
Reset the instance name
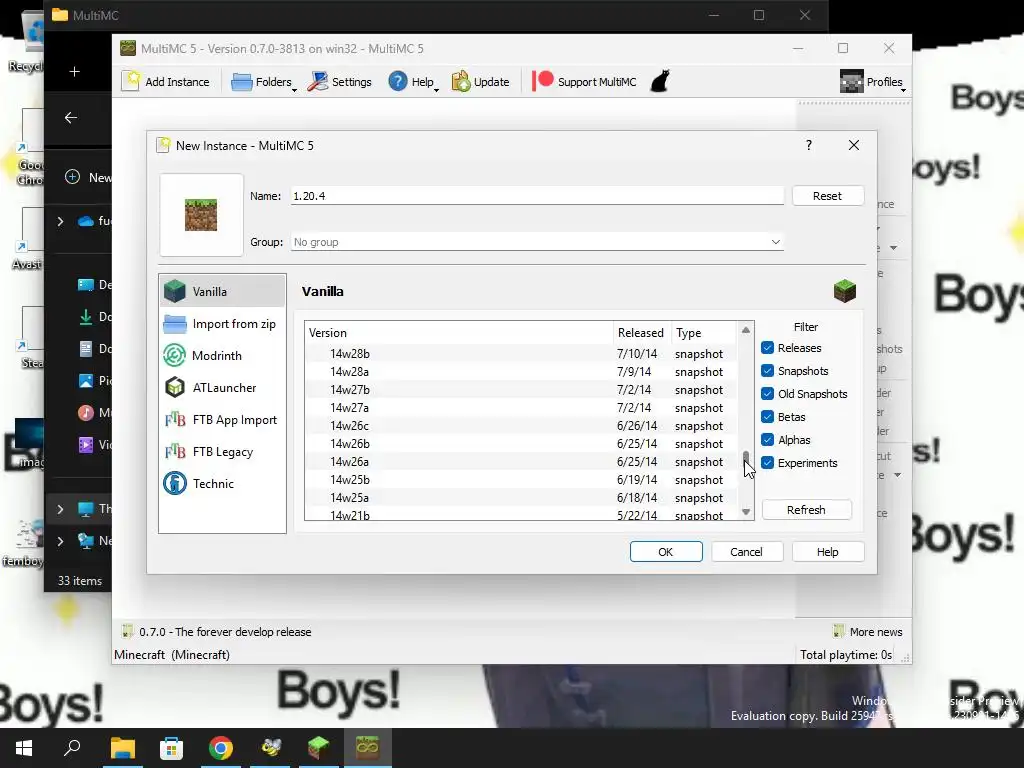point(827,196)
